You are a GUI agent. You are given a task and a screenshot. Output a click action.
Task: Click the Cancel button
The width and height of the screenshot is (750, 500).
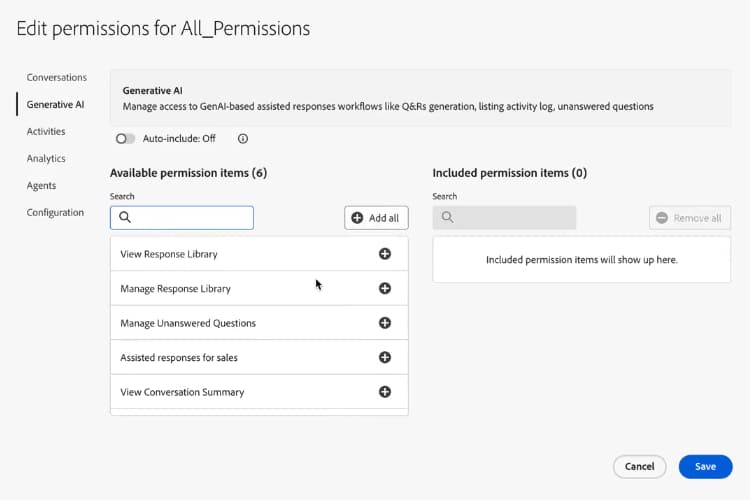click(x=639, y=466)
